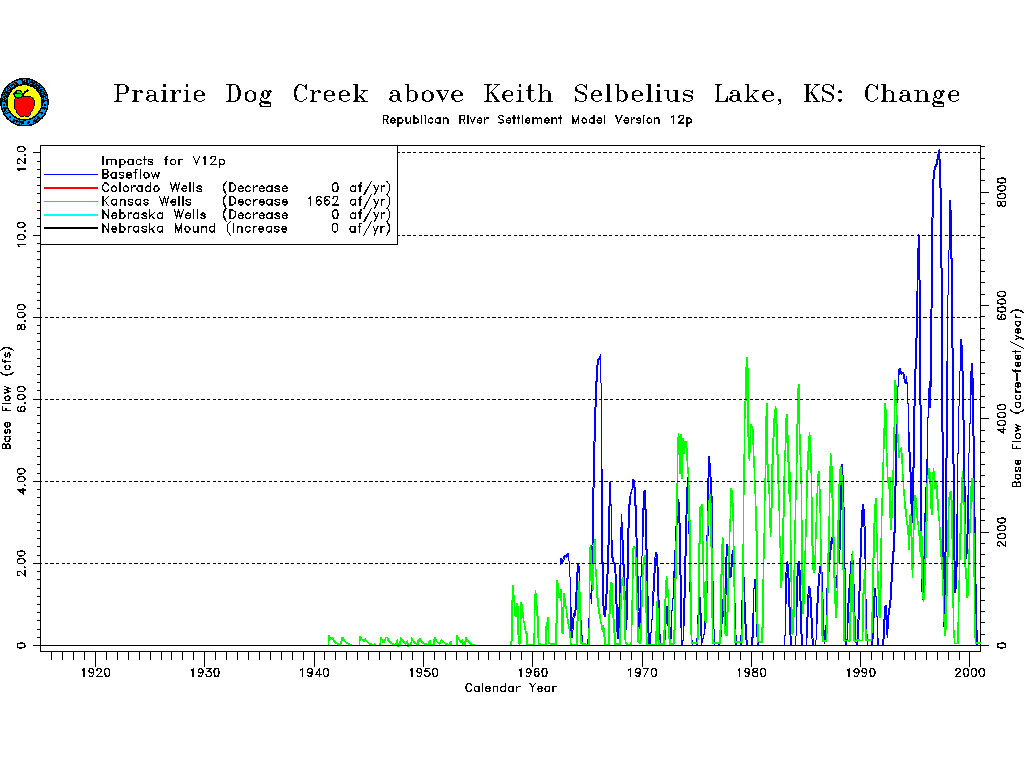Click the 1930 x-axis tick label
The width and height of the screenshot is (1024, 768).
pos(204,673)
